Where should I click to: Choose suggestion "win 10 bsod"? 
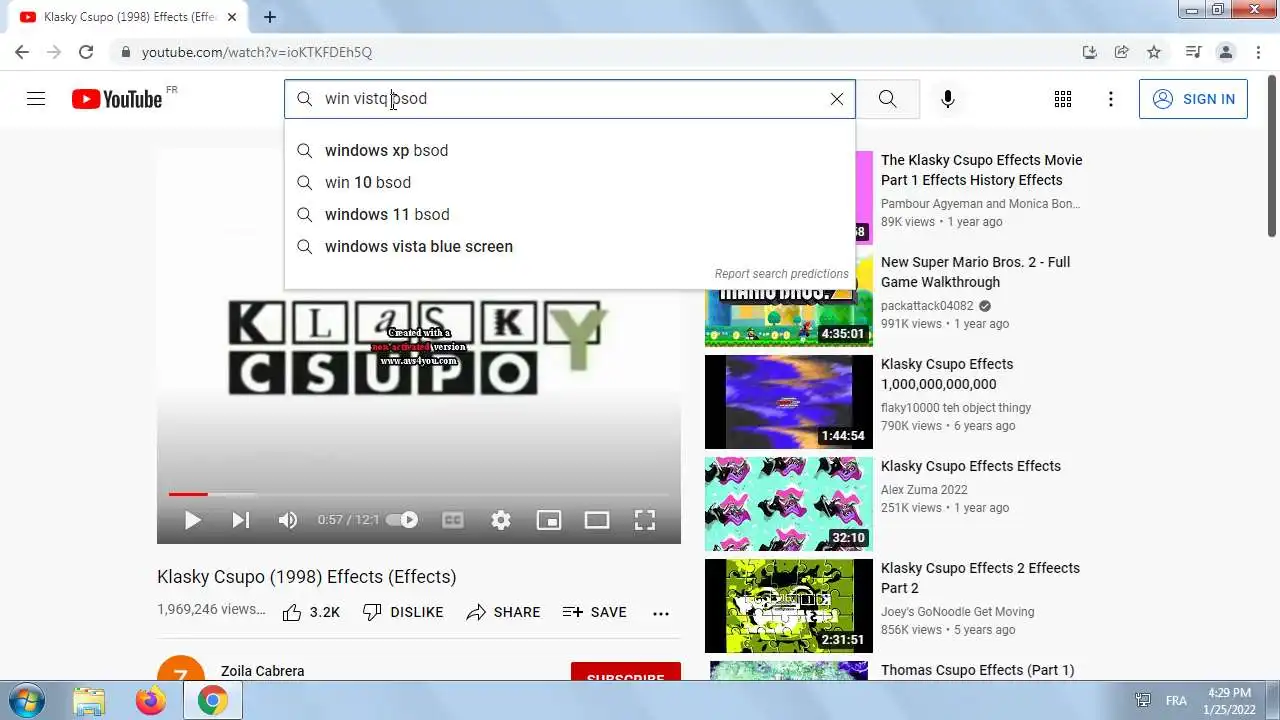(570, 182)
